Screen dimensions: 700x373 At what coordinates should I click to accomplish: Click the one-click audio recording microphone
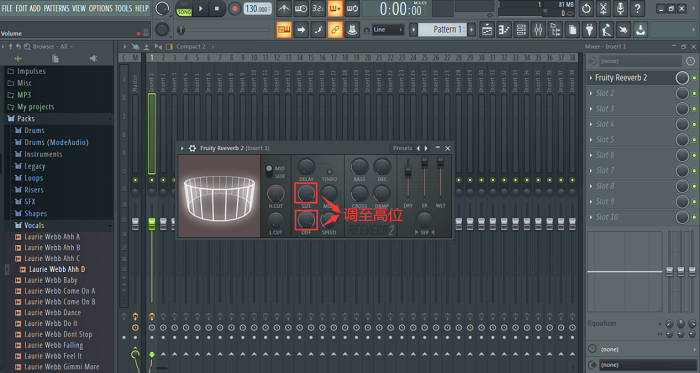[x=620, y=8]
